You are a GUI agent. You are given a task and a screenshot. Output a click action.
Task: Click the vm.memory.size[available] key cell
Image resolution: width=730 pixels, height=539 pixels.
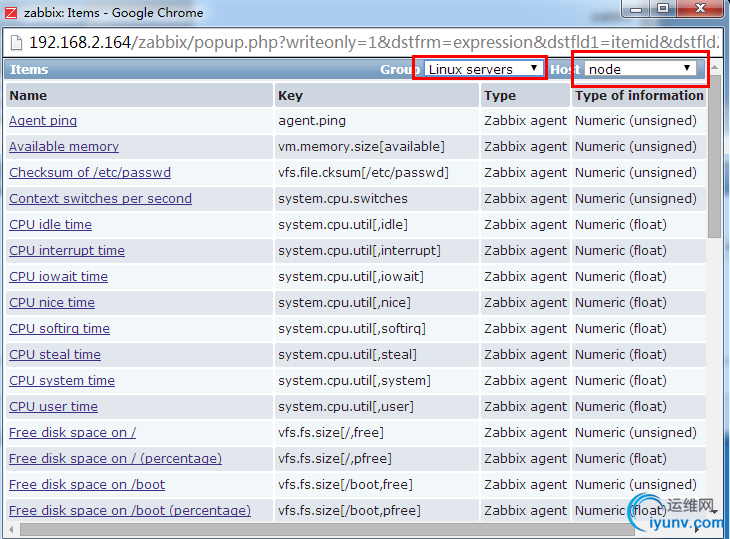pos(377,147)
